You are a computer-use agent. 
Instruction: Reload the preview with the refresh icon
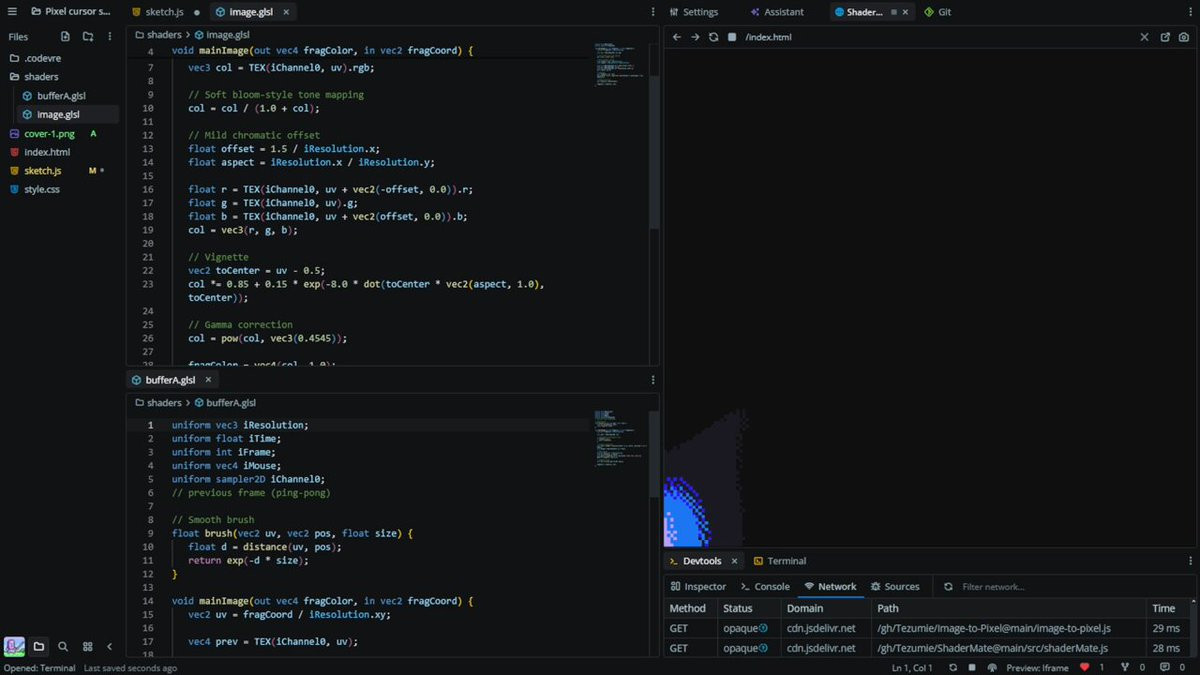713,37
